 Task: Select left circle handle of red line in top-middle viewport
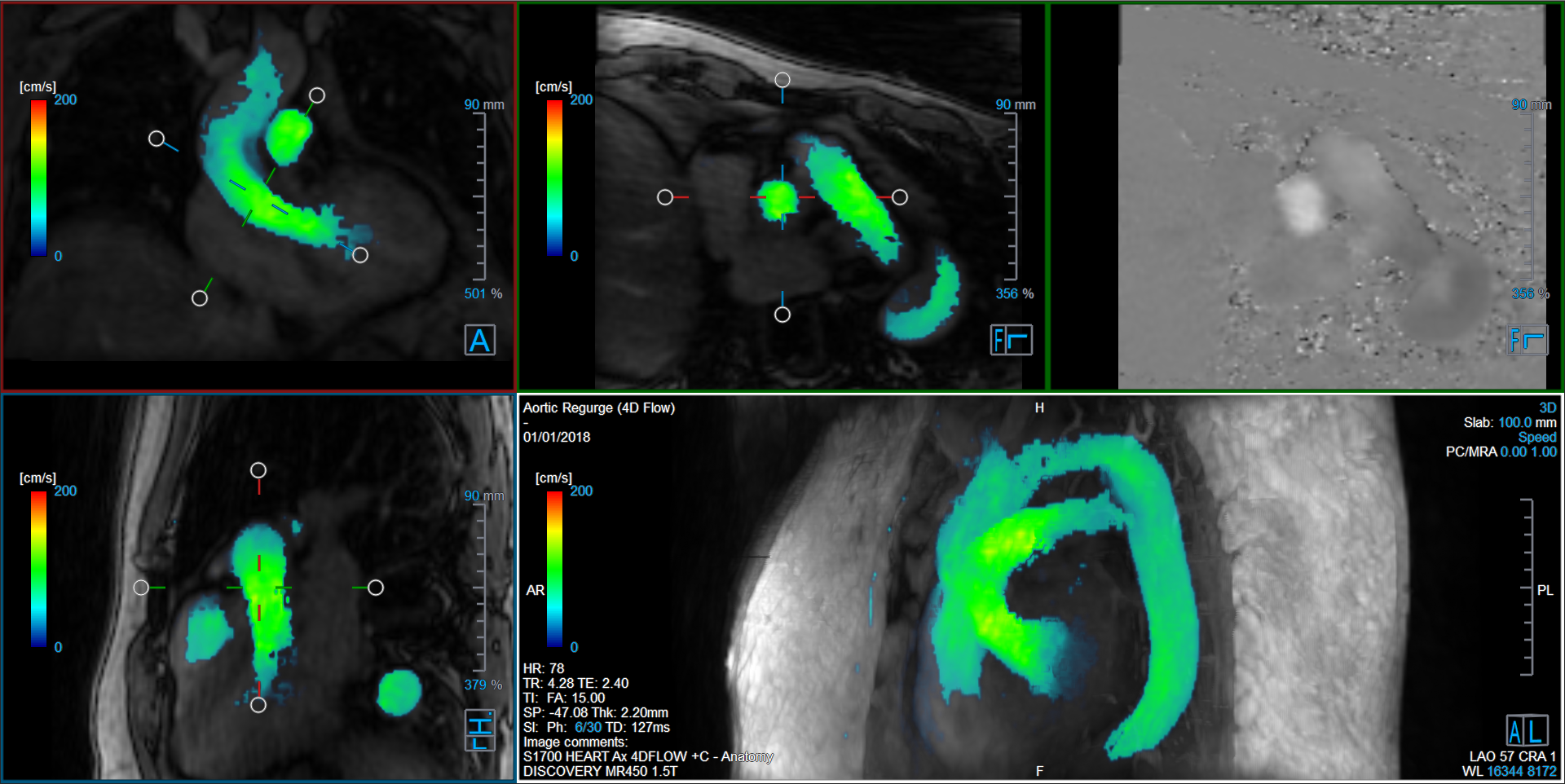pyautogui.click(x=665, y=197)
